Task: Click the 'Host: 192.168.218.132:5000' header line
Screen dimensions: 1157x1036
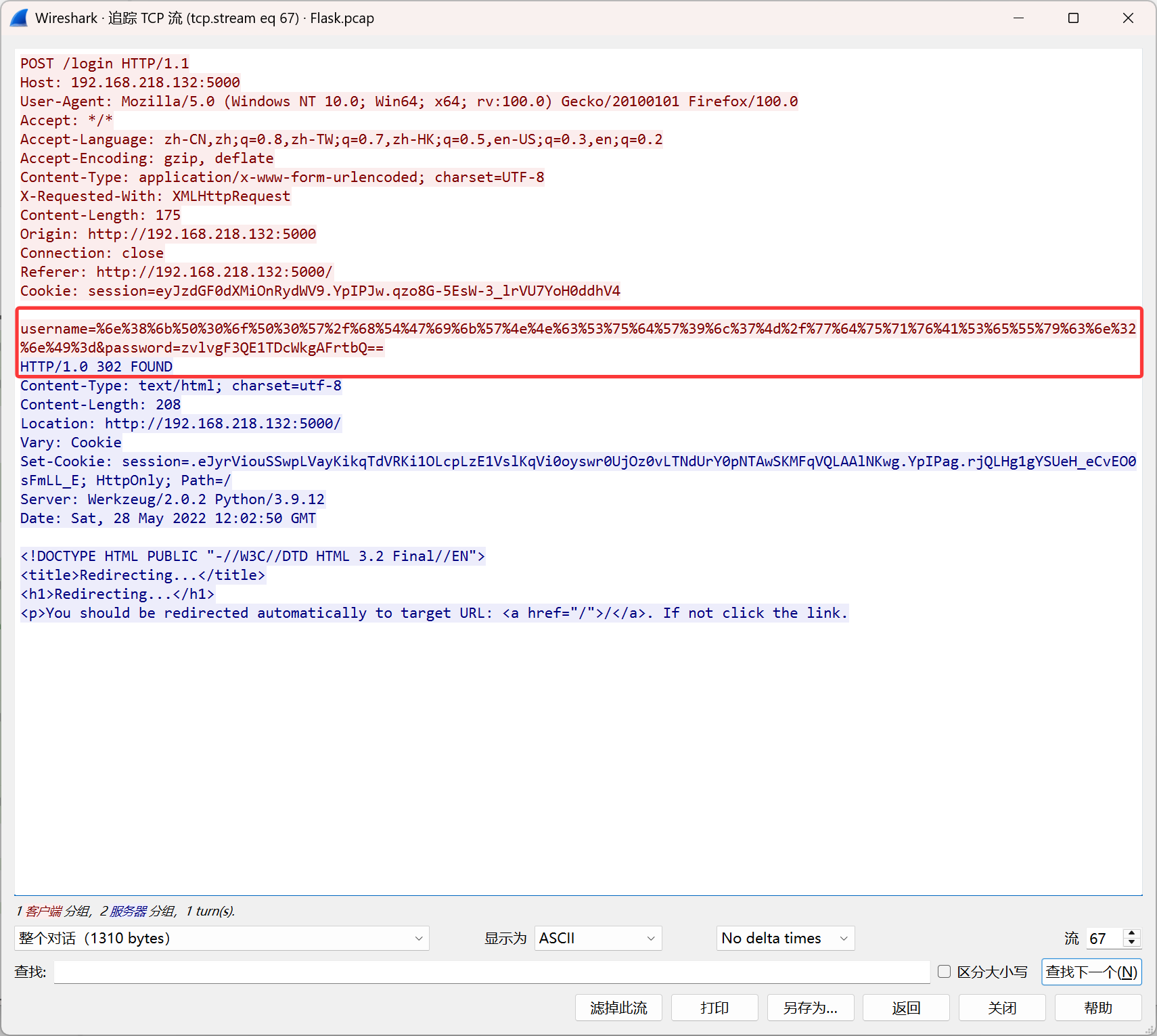Action: coord(130,83)
